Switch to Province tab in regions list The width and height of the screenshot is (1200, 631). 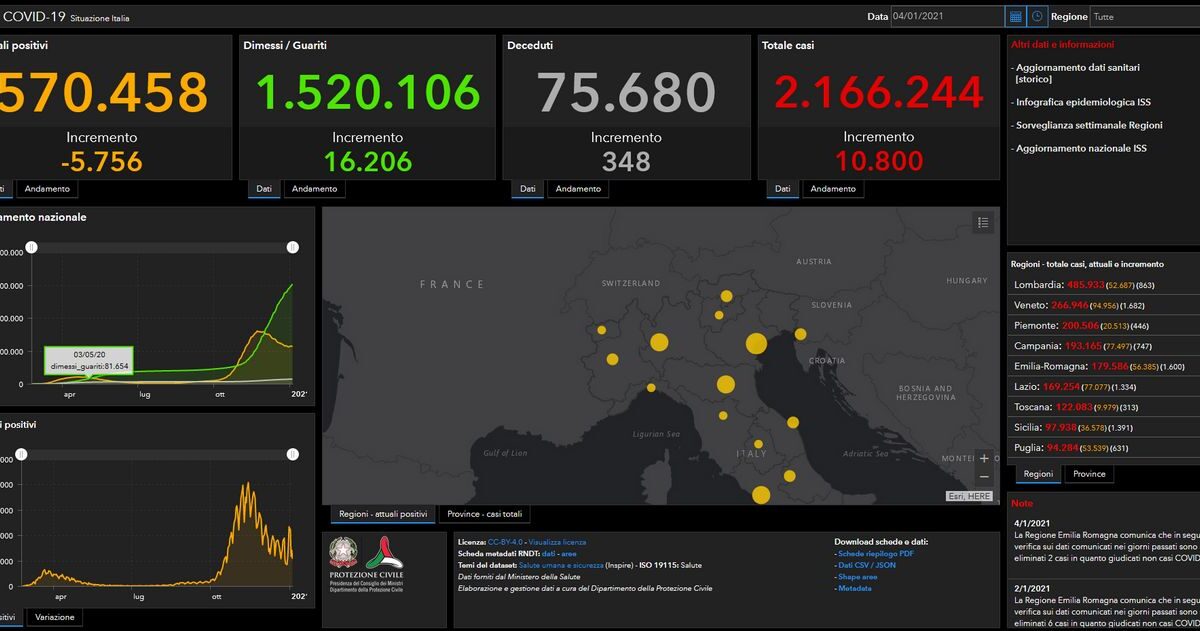[x=1089, y=474]
